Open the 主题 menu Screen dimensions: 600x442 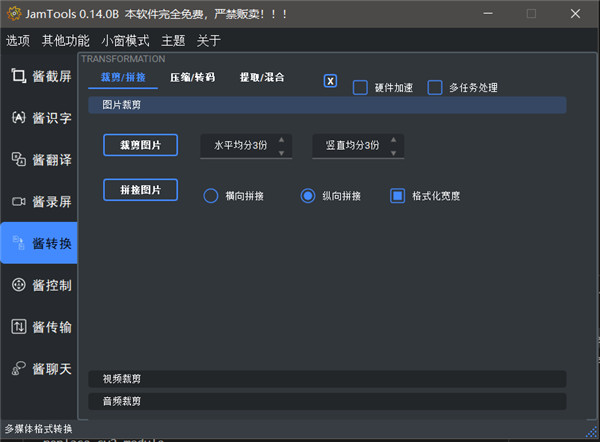(173, 41)
